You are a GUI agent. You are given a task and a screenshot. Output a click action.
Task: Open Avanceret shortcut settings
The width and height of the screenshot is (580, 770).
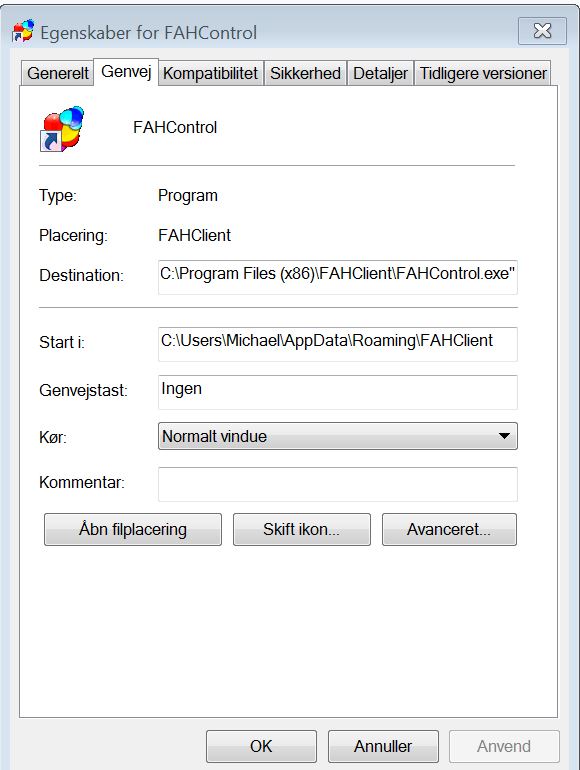pos(449,529)
